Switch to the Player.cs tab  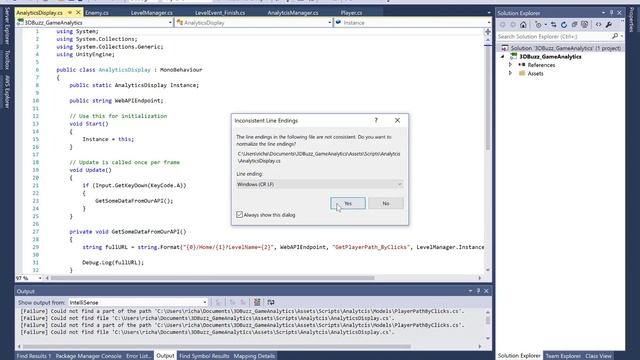coord(351,13)
